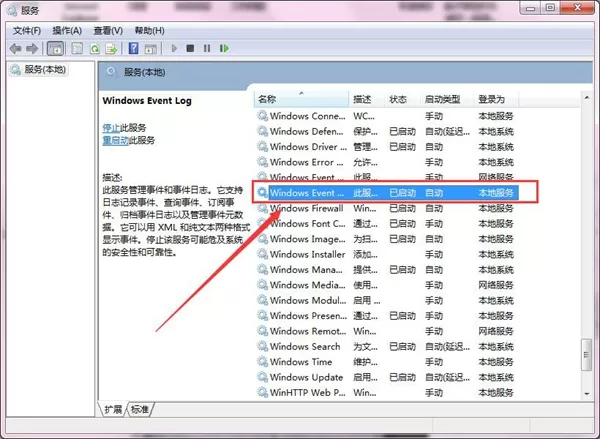This screenshot has height=439, width=600.
Task: Minimize the 服务 window
Action: pos(530,8)
